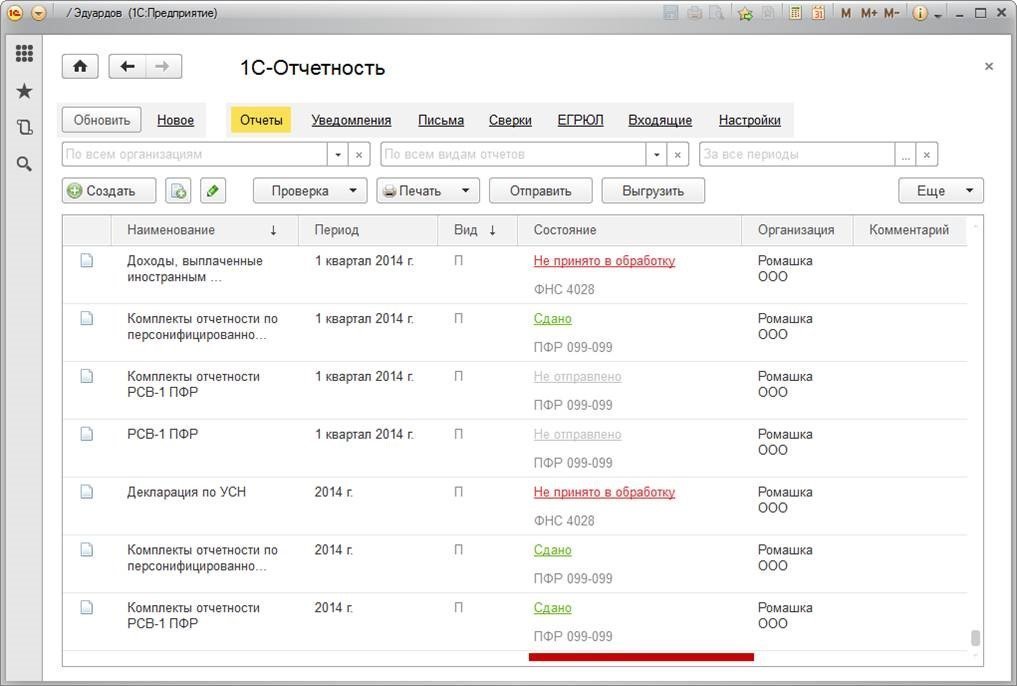Click the M- memory subtract button
1017x686 pixels.
tap(892, 13)
